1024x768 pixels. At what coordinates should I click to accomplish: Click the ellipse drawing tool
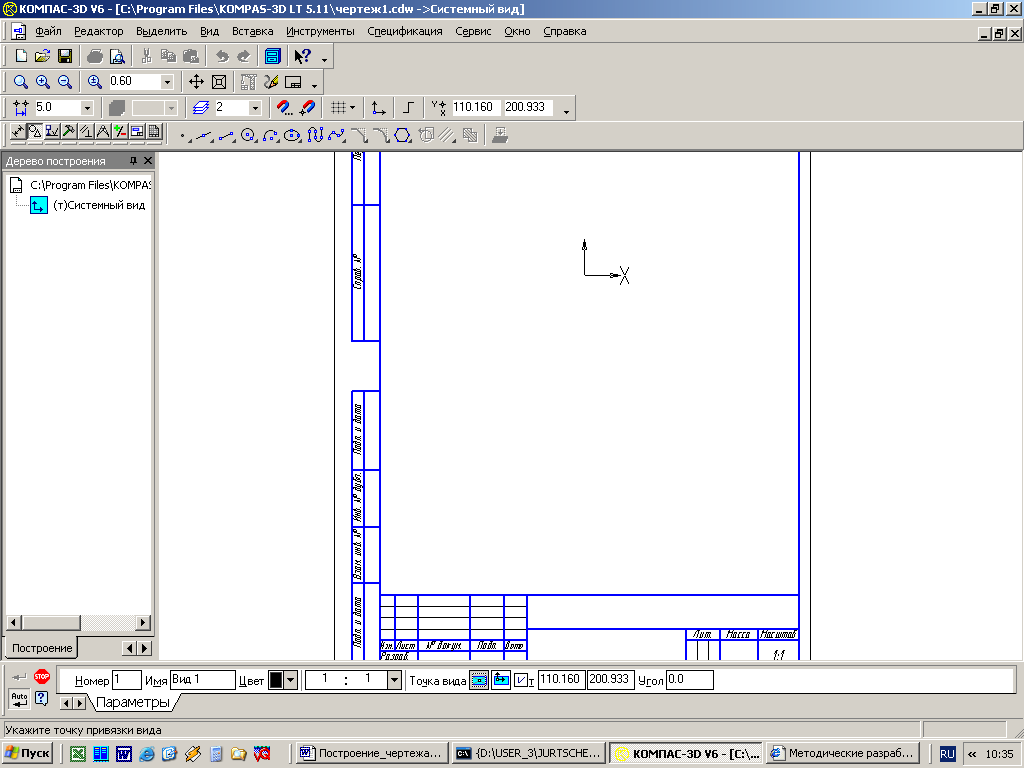coord(292,135)
